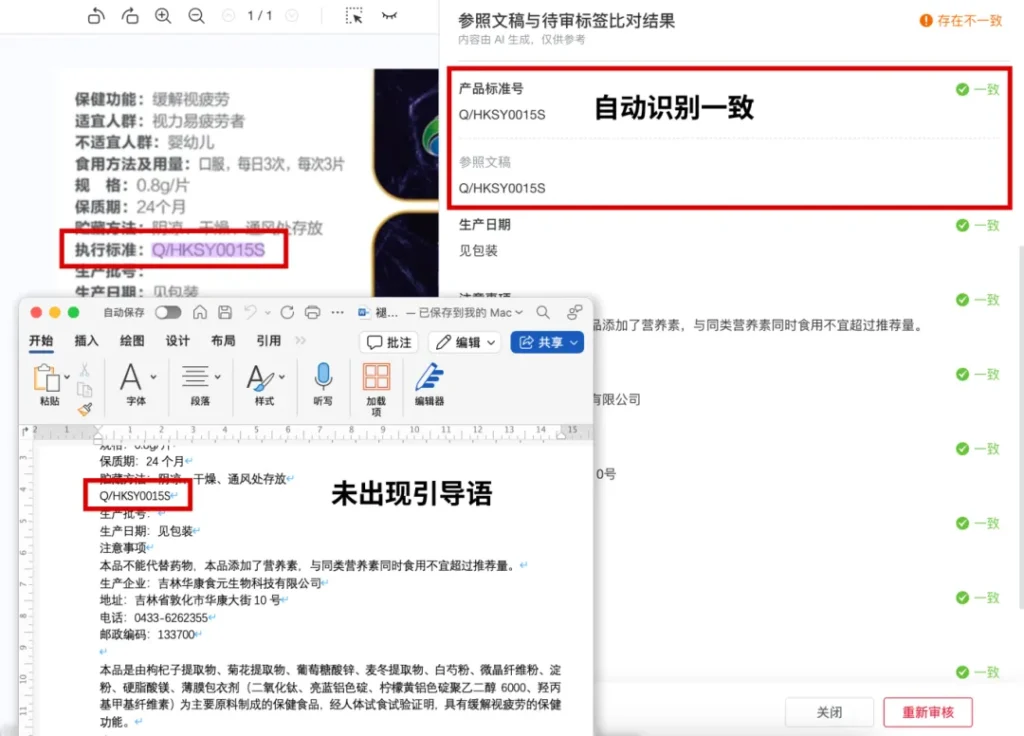Switch to the Insert ribbon tab
Image resolution: width=1024 pixels, height=736 pixels.
point(87,341)
